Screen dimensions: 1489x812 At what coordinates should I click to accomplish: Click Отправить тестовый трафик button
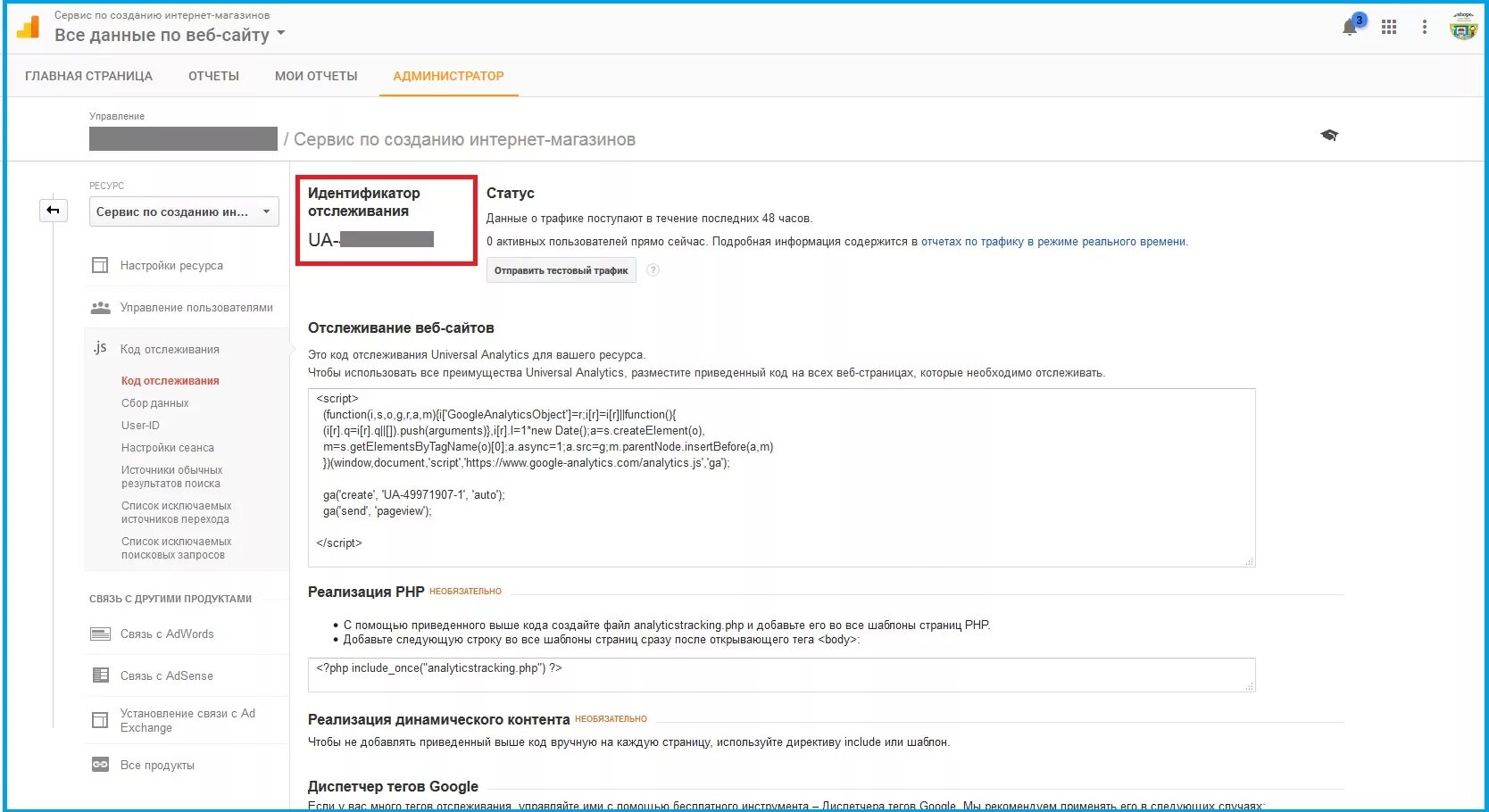[x=561, y=270]
